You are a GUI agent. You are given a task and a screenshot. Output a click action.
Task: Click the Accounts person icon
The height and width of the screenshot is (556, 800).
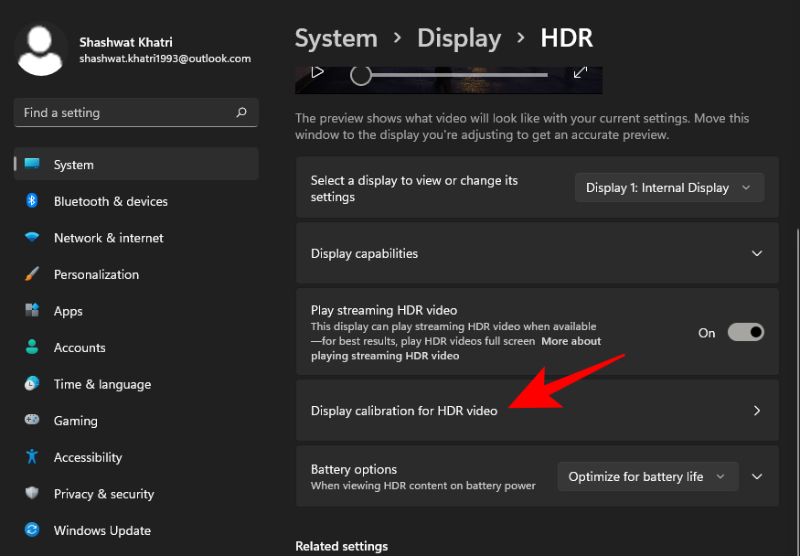[x=32, y=347]
